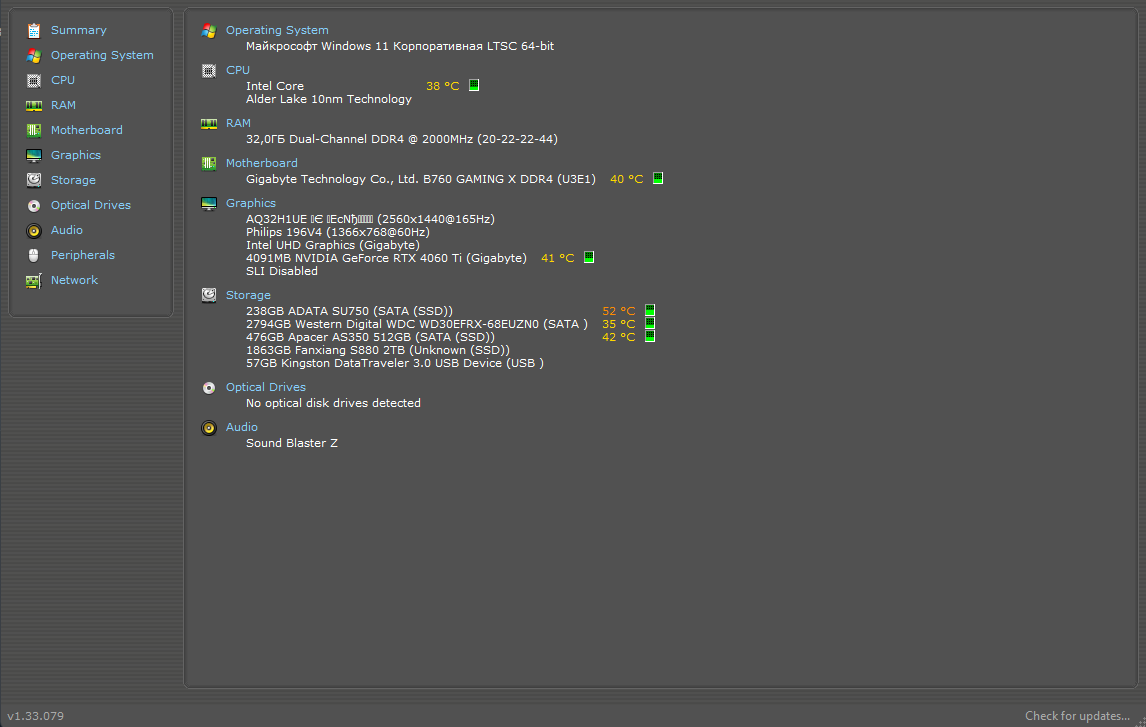1146x727 pixels.
Task: Click the WDC drive temperature 35 °C value
Action: click(619, 324)
